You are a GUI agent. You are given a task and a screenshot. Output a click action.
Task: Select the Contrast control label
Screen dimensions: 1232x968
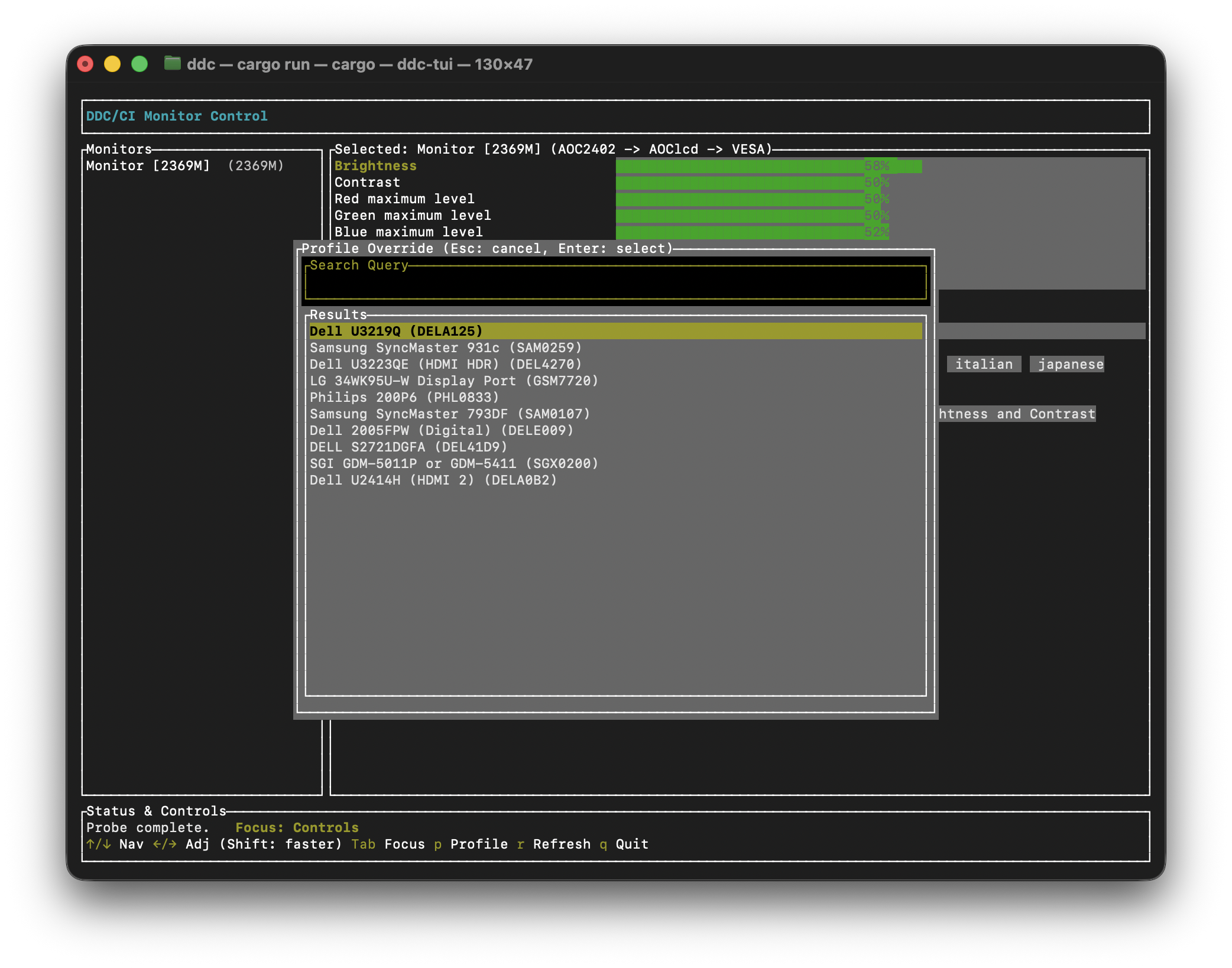(x=367, y=182)
